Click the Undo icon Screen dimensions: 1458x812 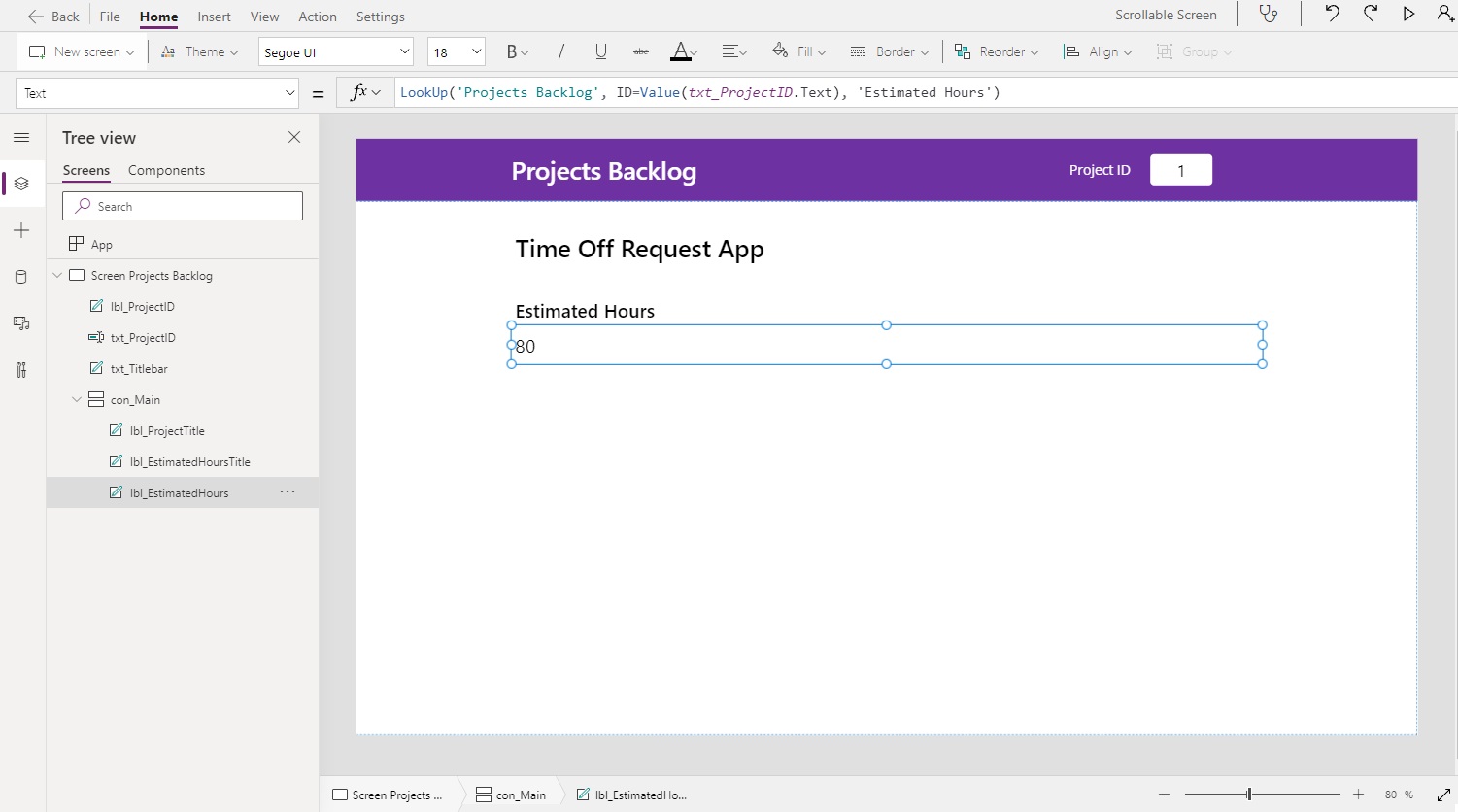1330,14
